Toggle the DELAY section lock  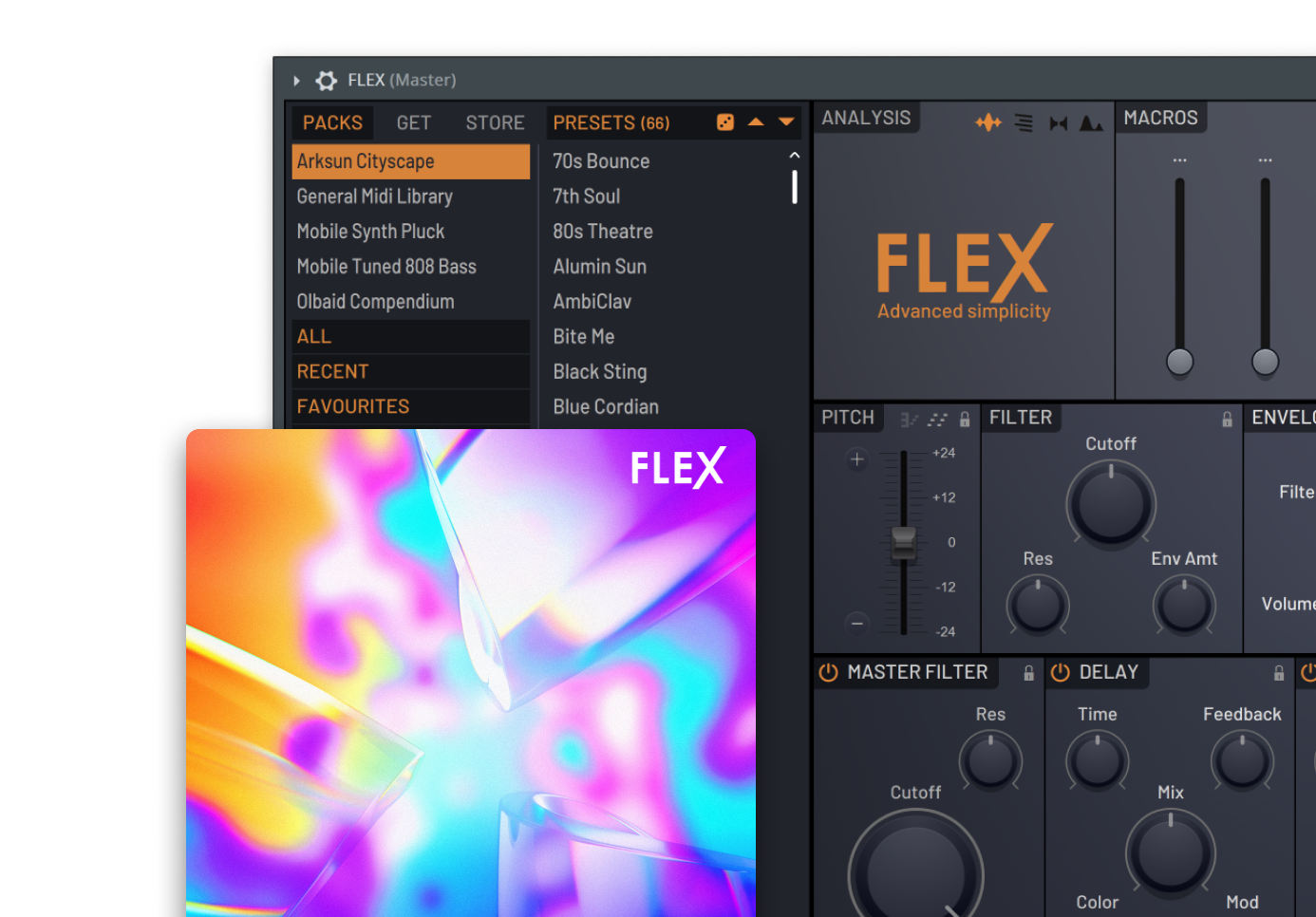tap(1279, 673)
